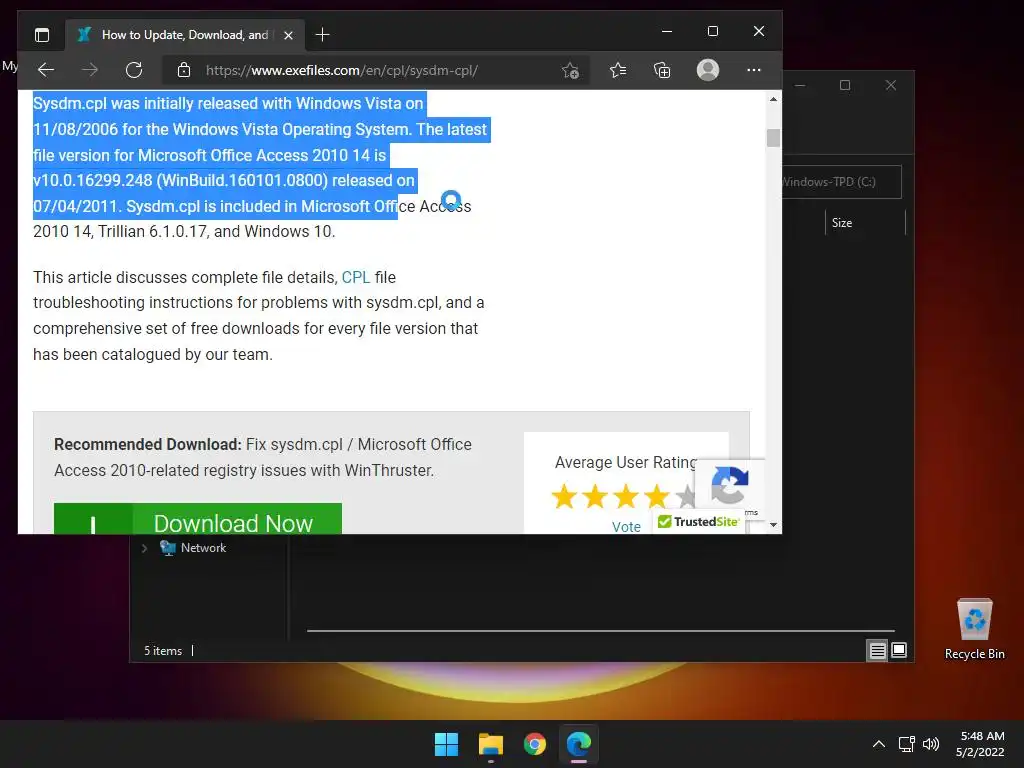This screenshot has height=768, width=1024.
Task: Go back with the browser back arrow
Action: point(46,70)
